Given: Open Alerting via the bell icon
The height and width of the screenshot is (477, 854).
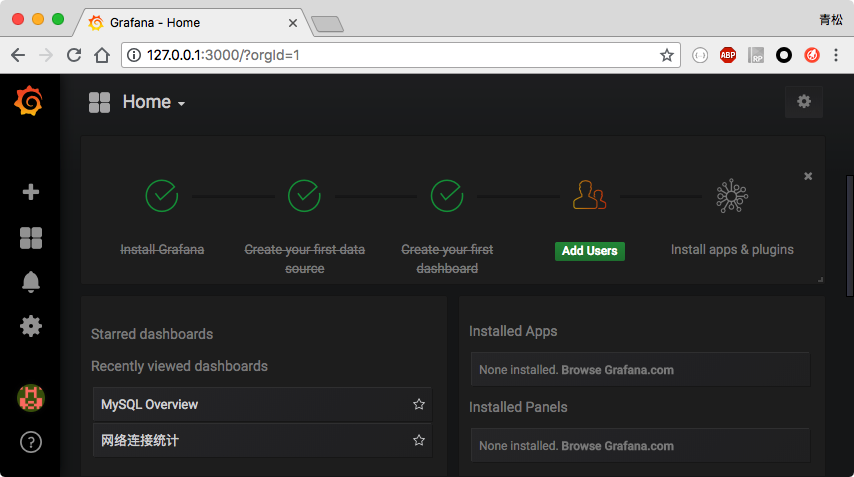Looking at the screenshot, I should 30,282.
